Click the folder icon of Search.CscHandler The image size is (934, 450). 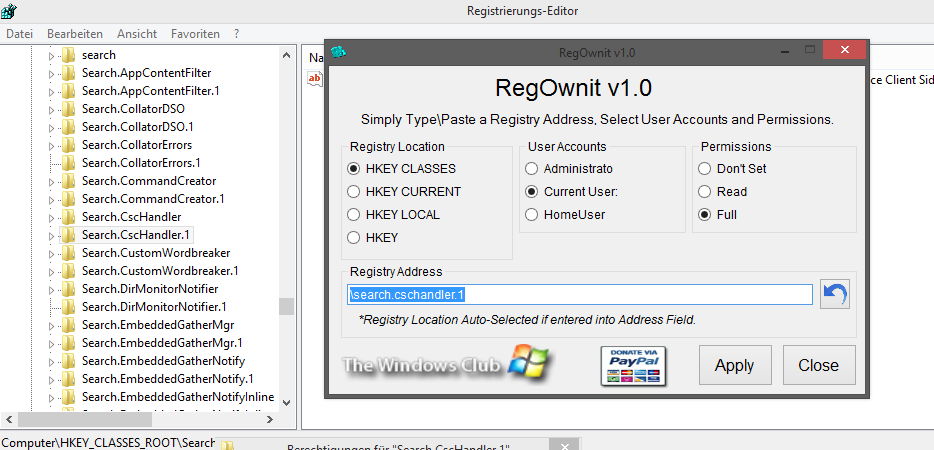[x=69, y=217]
